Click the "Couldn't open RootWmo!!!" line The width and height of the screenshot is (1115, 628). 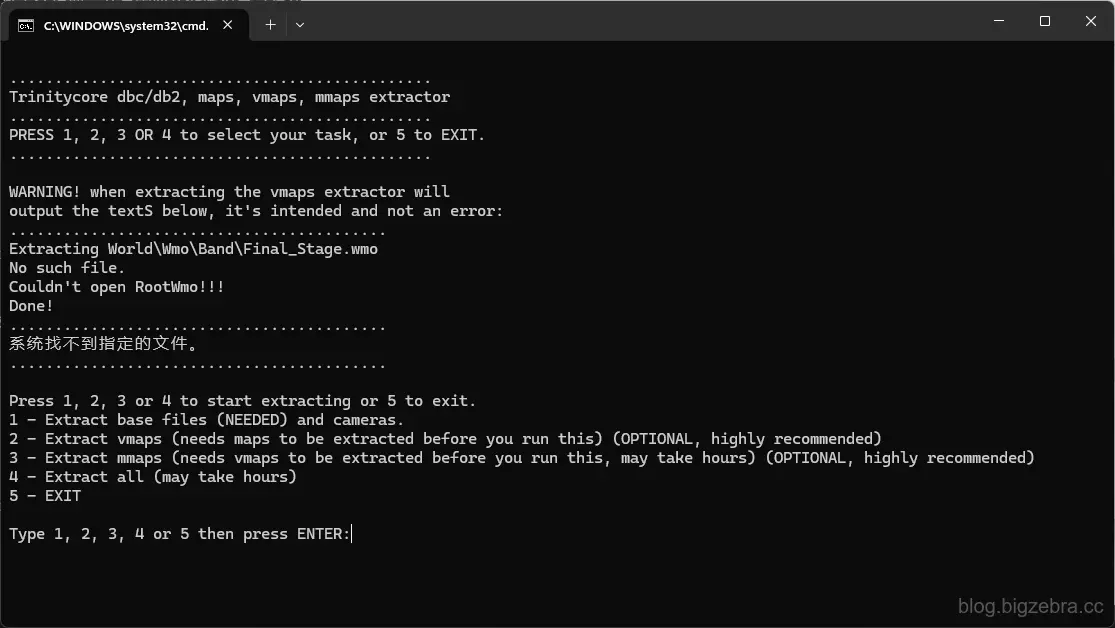[x=117, y=287]
